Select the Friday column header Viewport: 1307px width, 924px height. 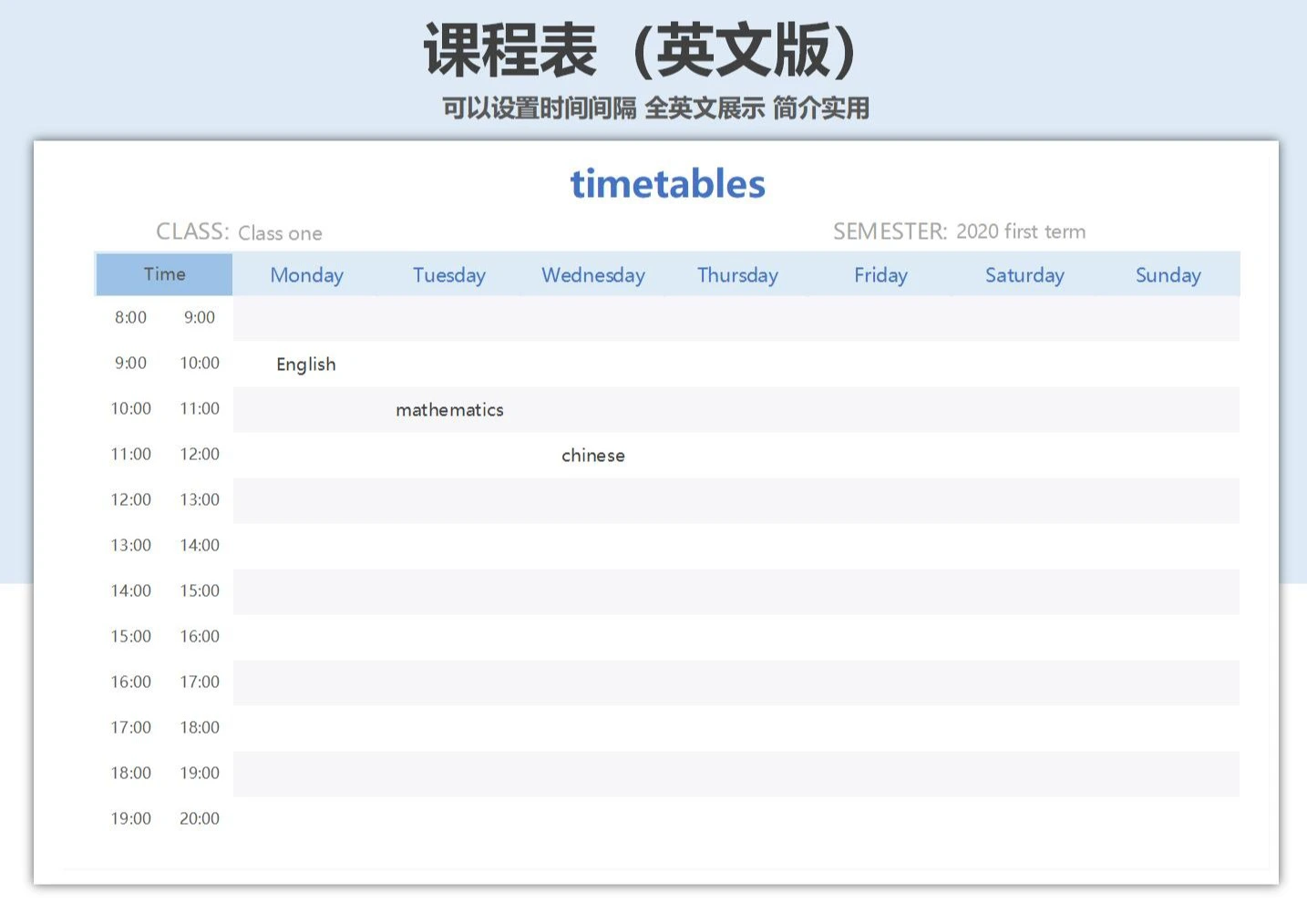[880, 274]
